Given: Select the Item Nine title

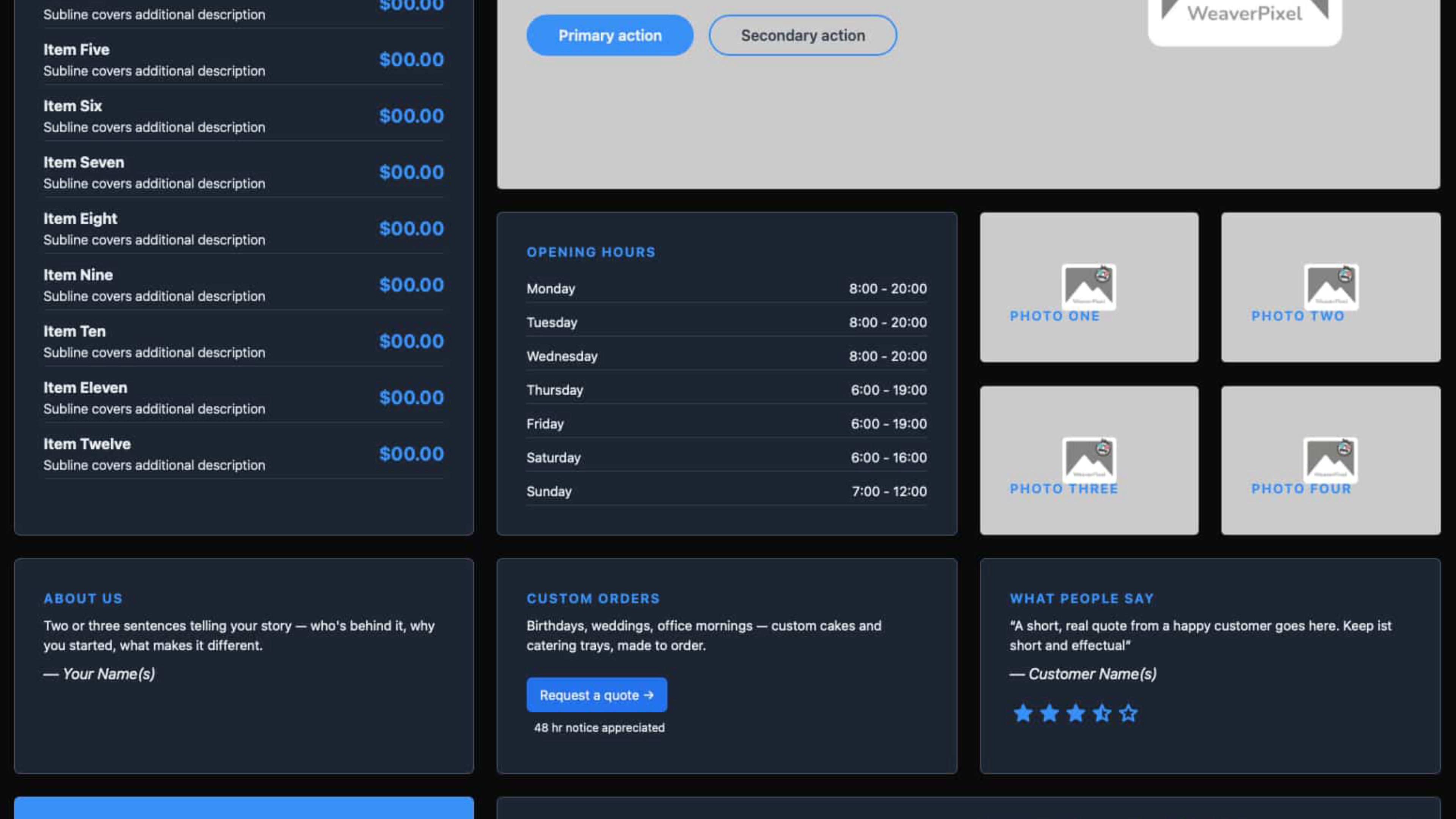Looking at the screenshot, I should pyautogui.click(x=78, y=275).
